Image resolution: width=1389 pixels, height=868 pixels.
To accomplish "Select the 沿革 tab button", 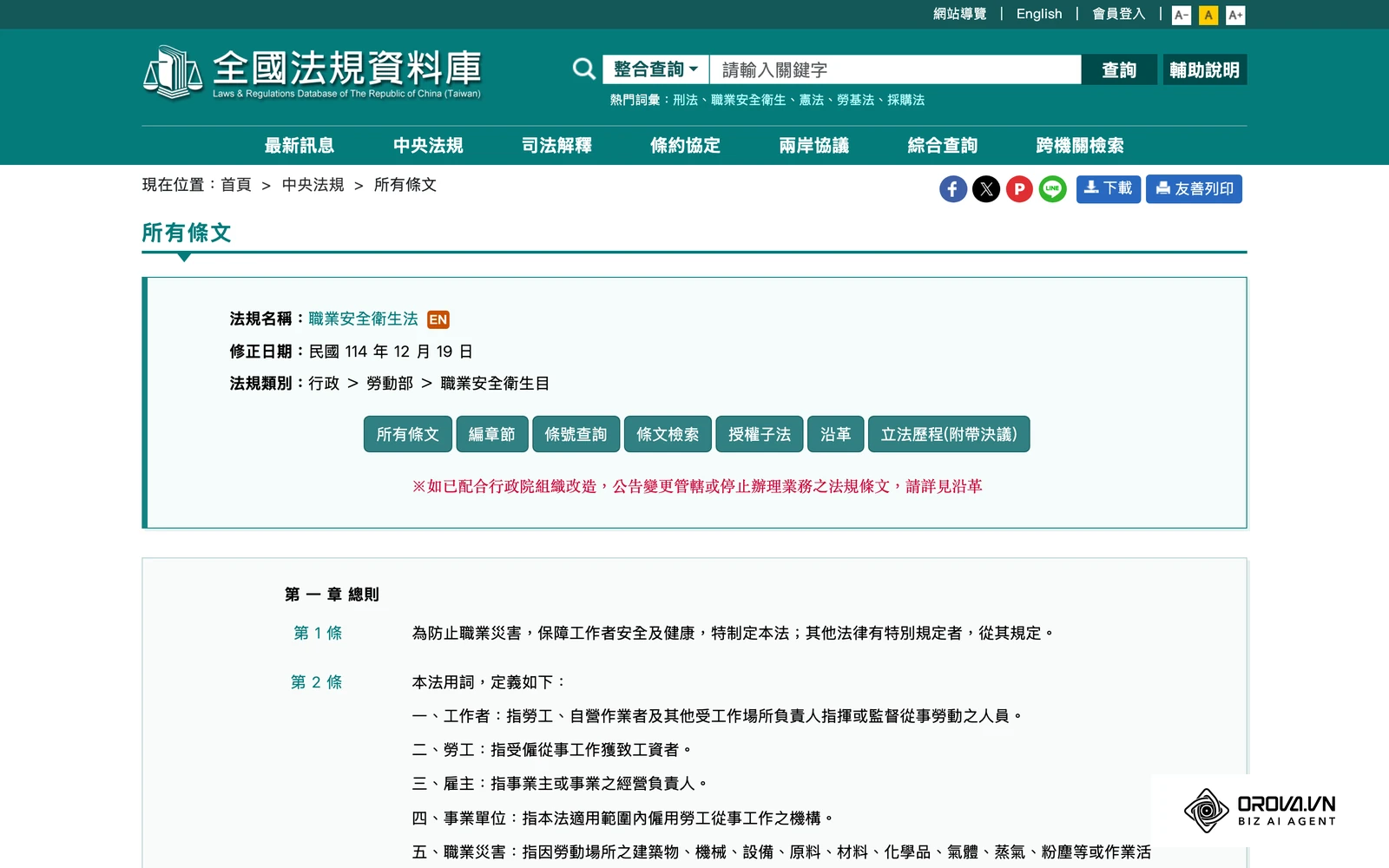I will 836,434.
